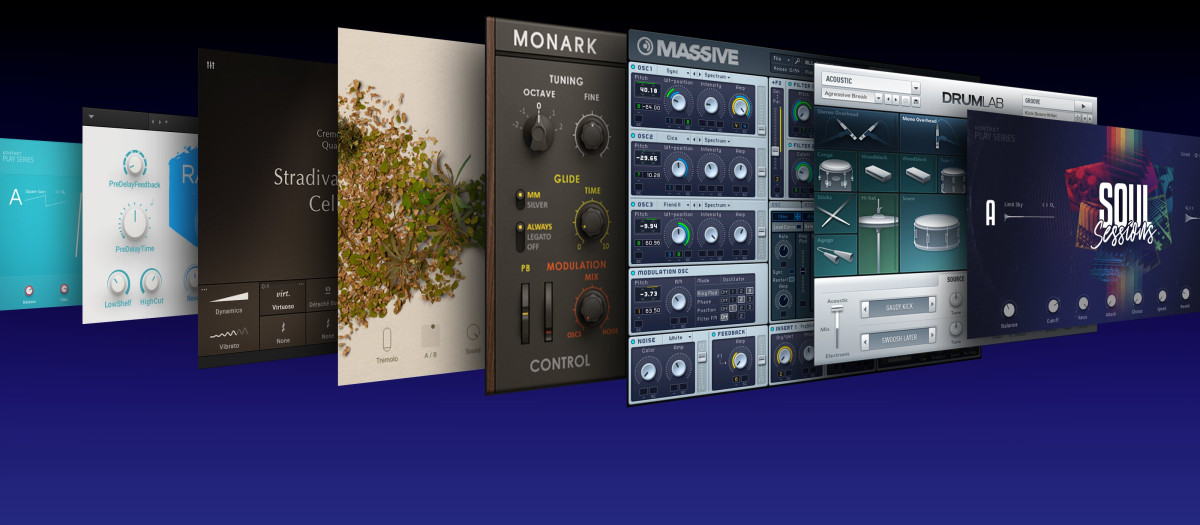Click the OSC1 Intensity knob in Massive
The width and height of the screenshot is (1200, 525).
click(712, 103)
